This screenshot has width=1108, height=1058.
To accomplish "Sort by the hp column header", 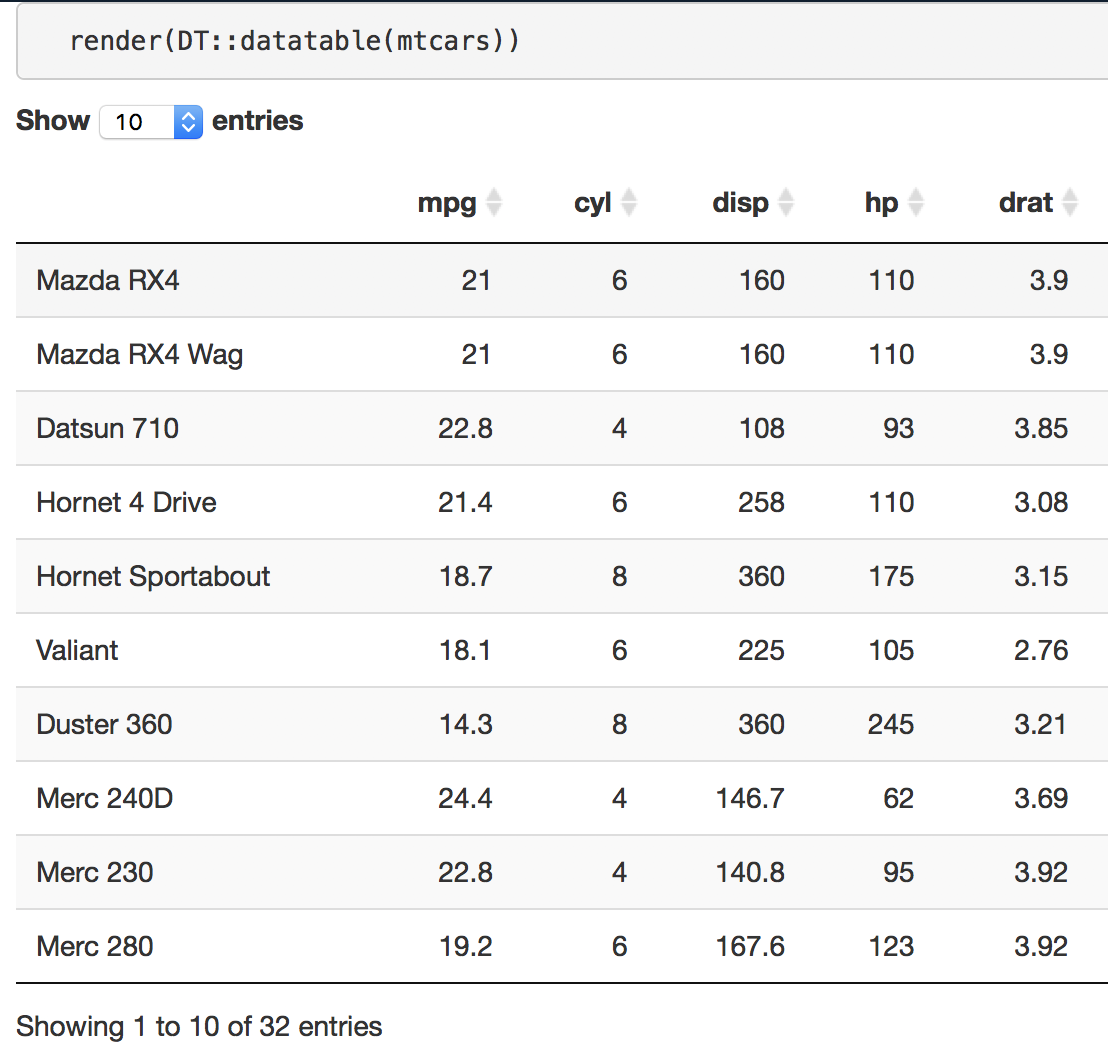I will [x=878, y=202].
